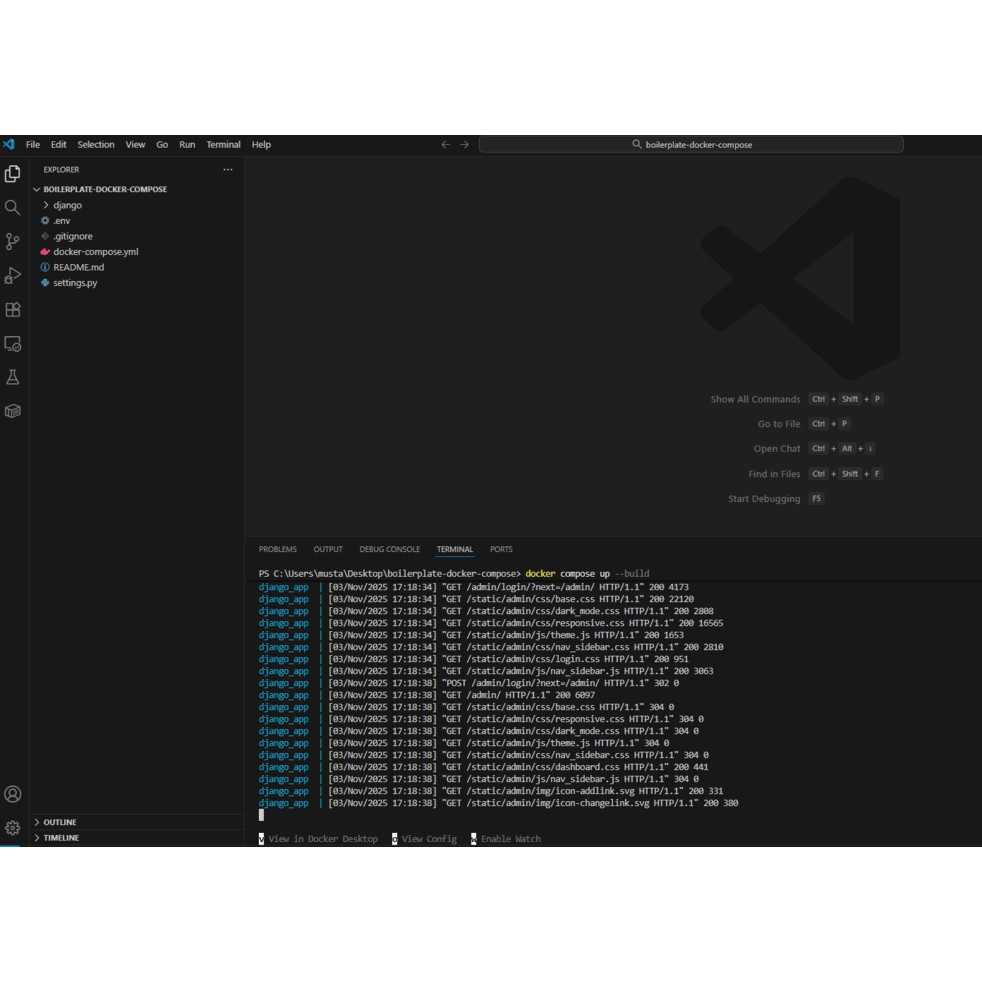Switch to the DEBUG CONSOLE tab

pyautogui.click(x=390, y=549)
